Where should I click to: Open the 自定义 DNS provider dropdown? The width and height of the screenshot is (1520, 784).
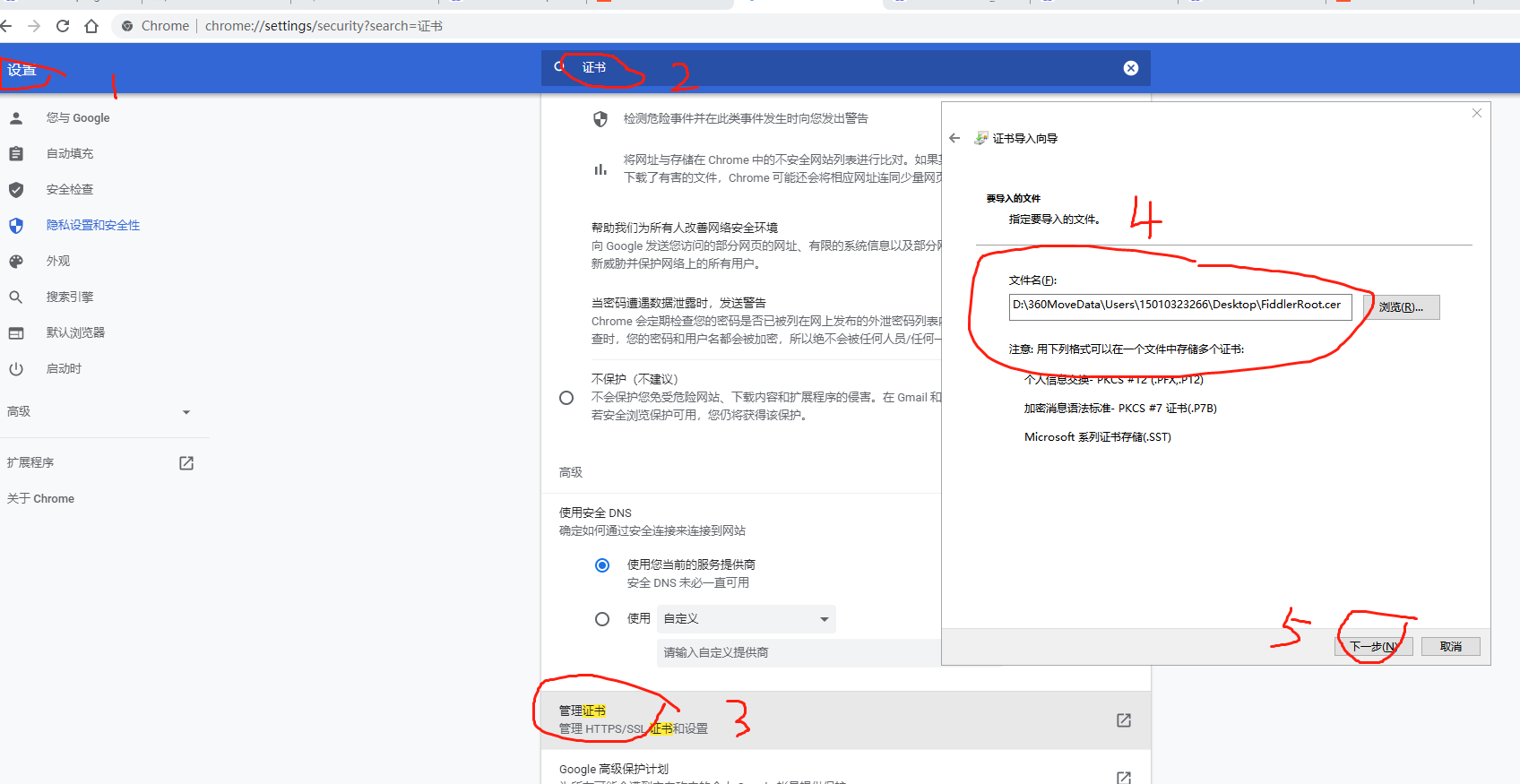point(747,619)
